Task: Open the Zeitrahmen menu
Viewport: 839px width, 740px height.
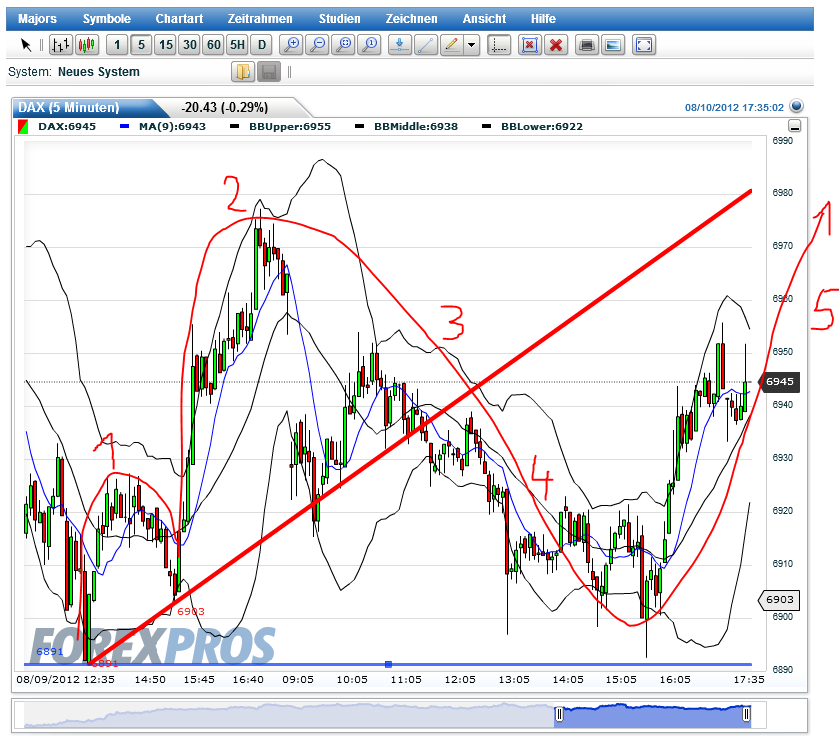Action: pyautogui.click(x=260, y=19)
